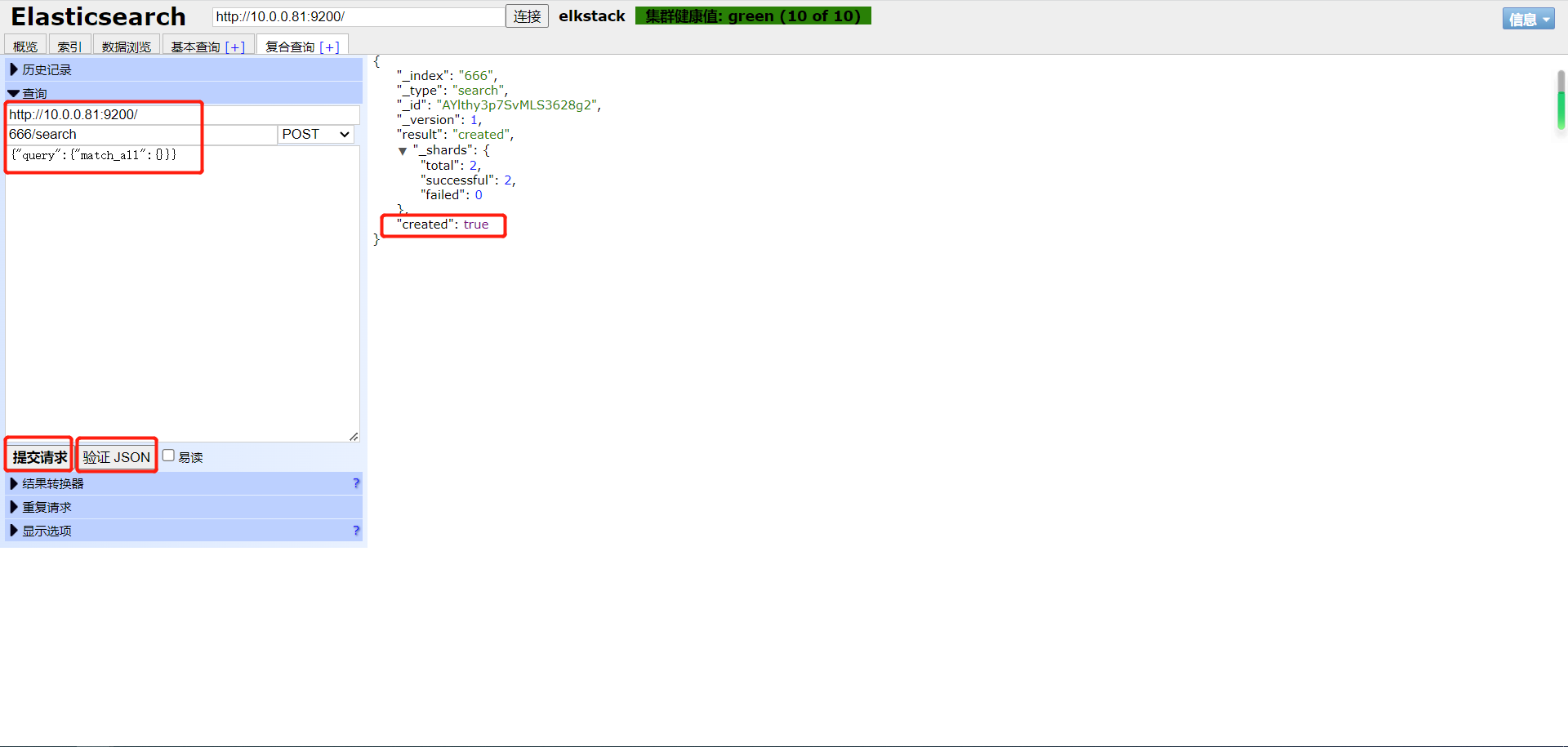The height and width of the screenshot is (747, 1568).
Task: Click the "_type": "search" result line
Action: coord(452,91)
